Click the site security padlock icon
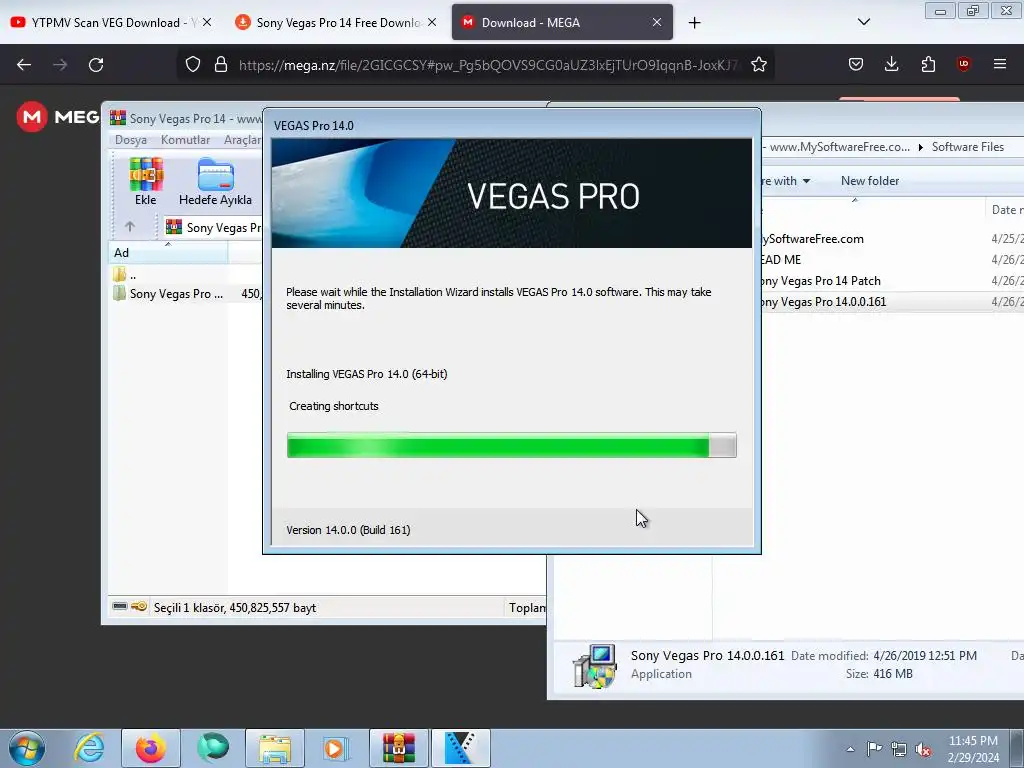1024x768 pixels. click(221, 65)
